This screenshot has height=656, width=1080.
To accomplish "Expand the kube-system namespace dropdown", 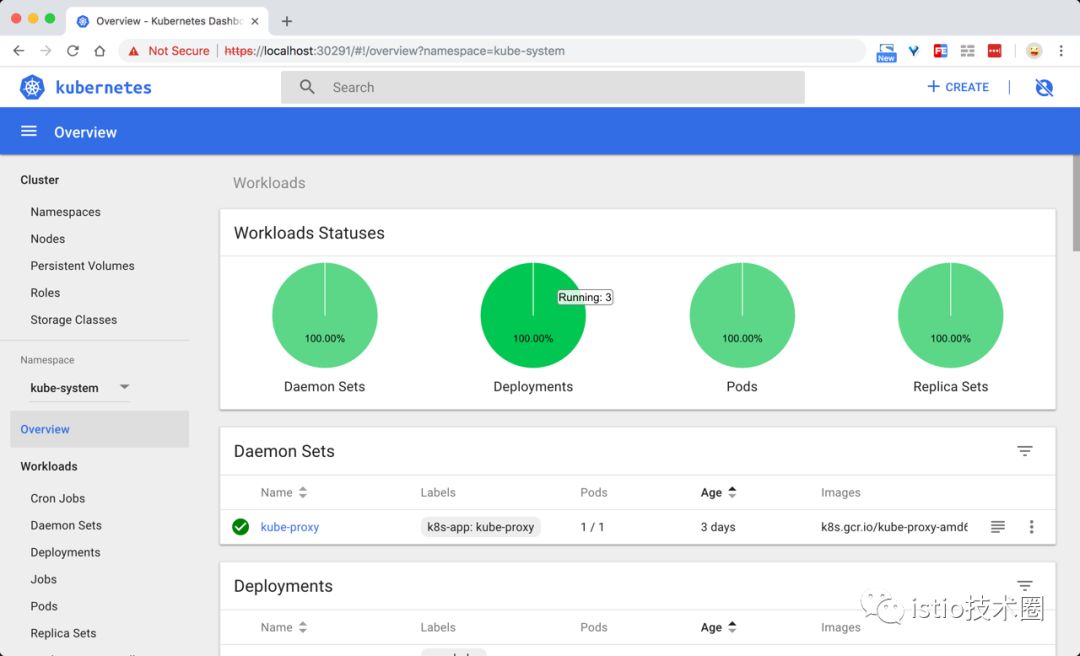I will pos(124,387).
